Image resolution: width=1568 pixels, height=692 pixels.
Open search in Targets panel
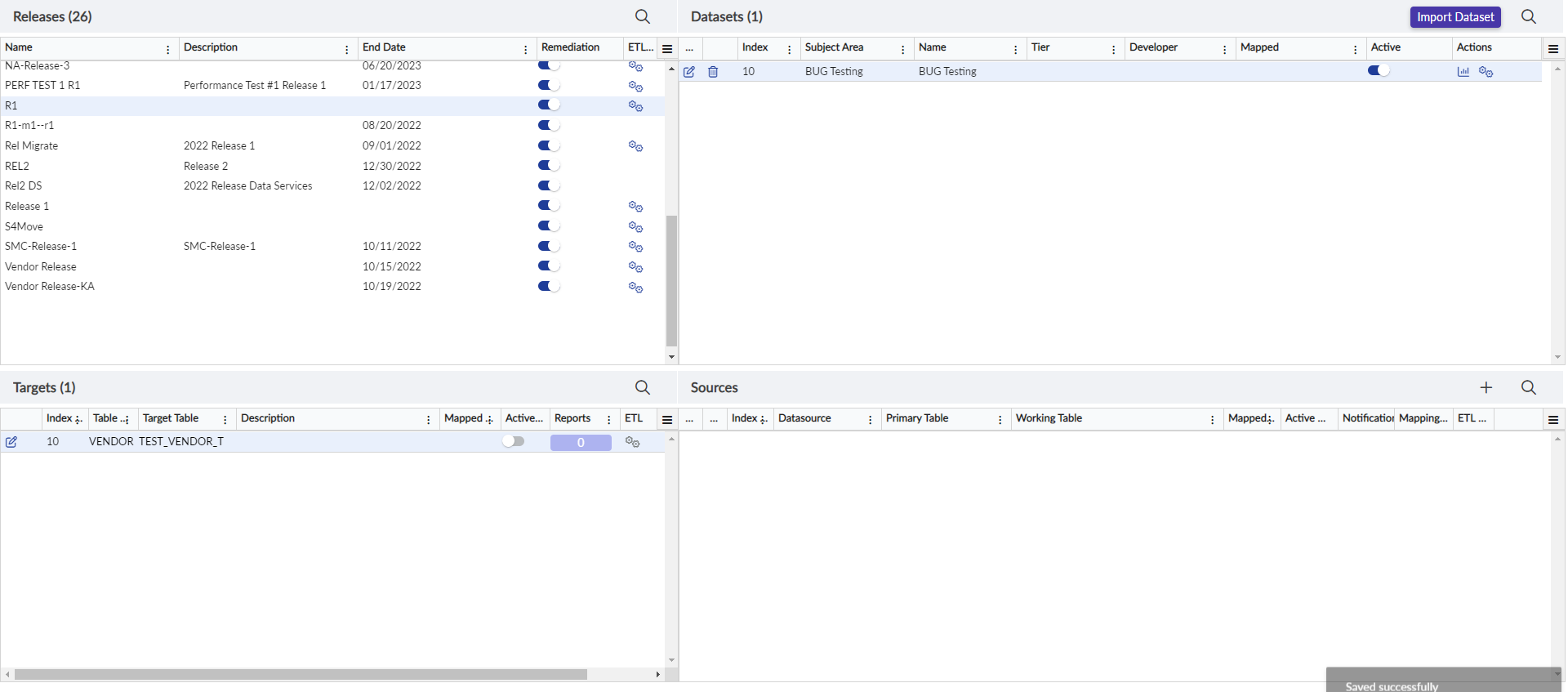(x=643, y=387)
